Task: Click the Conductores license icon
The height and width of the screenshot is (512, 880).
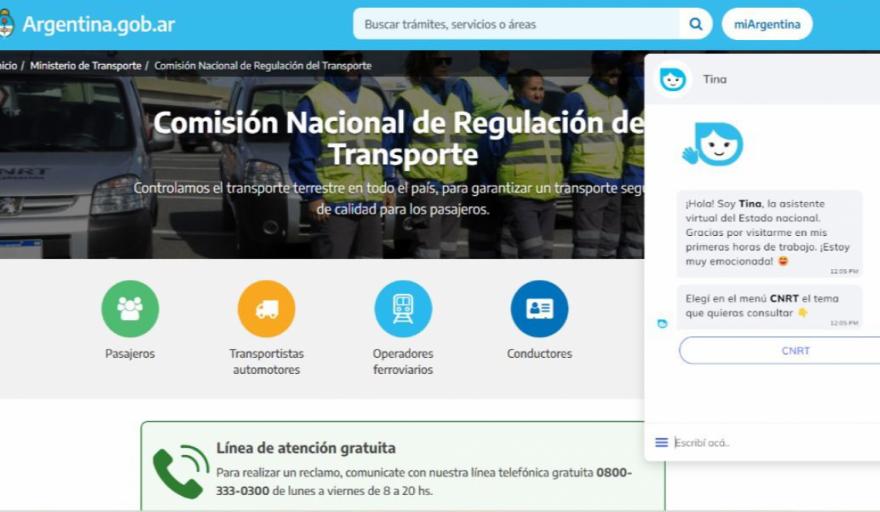Action: coord(539,309)
